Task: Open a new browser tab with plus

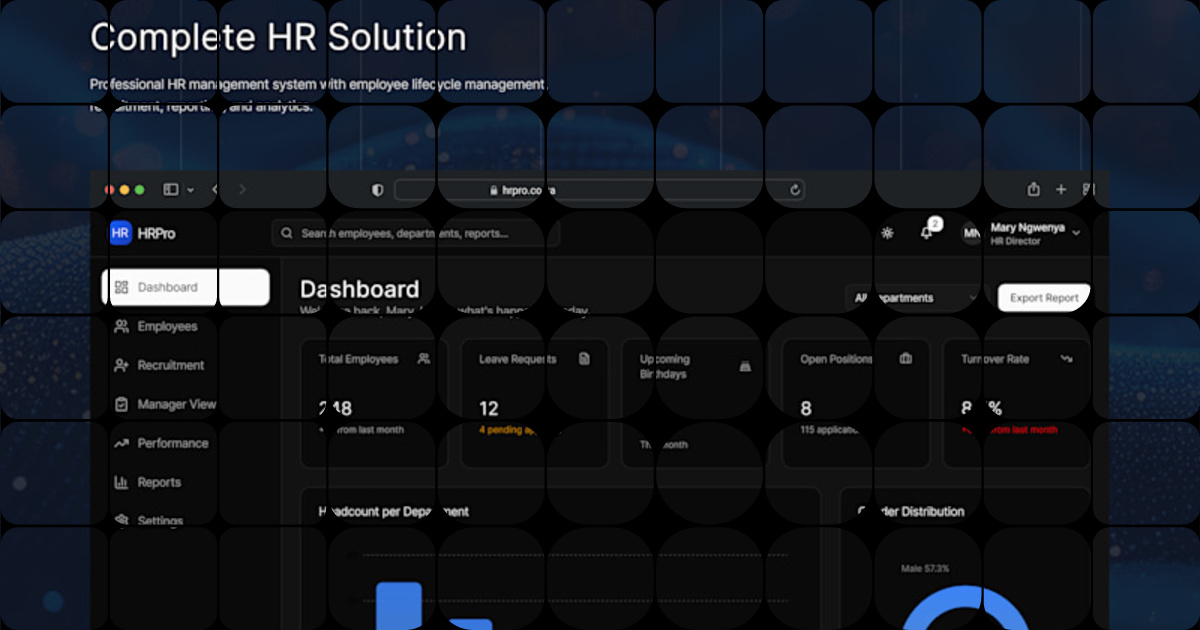Action: 1061,189
